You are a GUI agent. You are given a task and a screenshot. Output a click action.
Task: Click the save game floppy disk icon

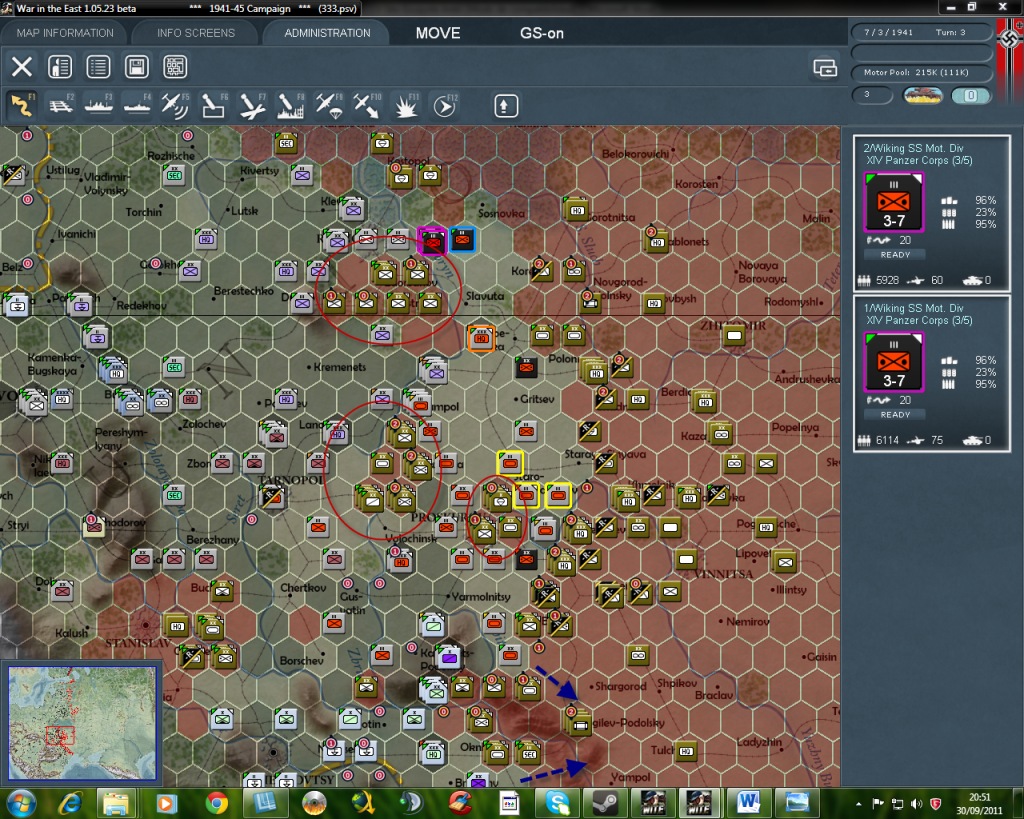click(136, 67)
